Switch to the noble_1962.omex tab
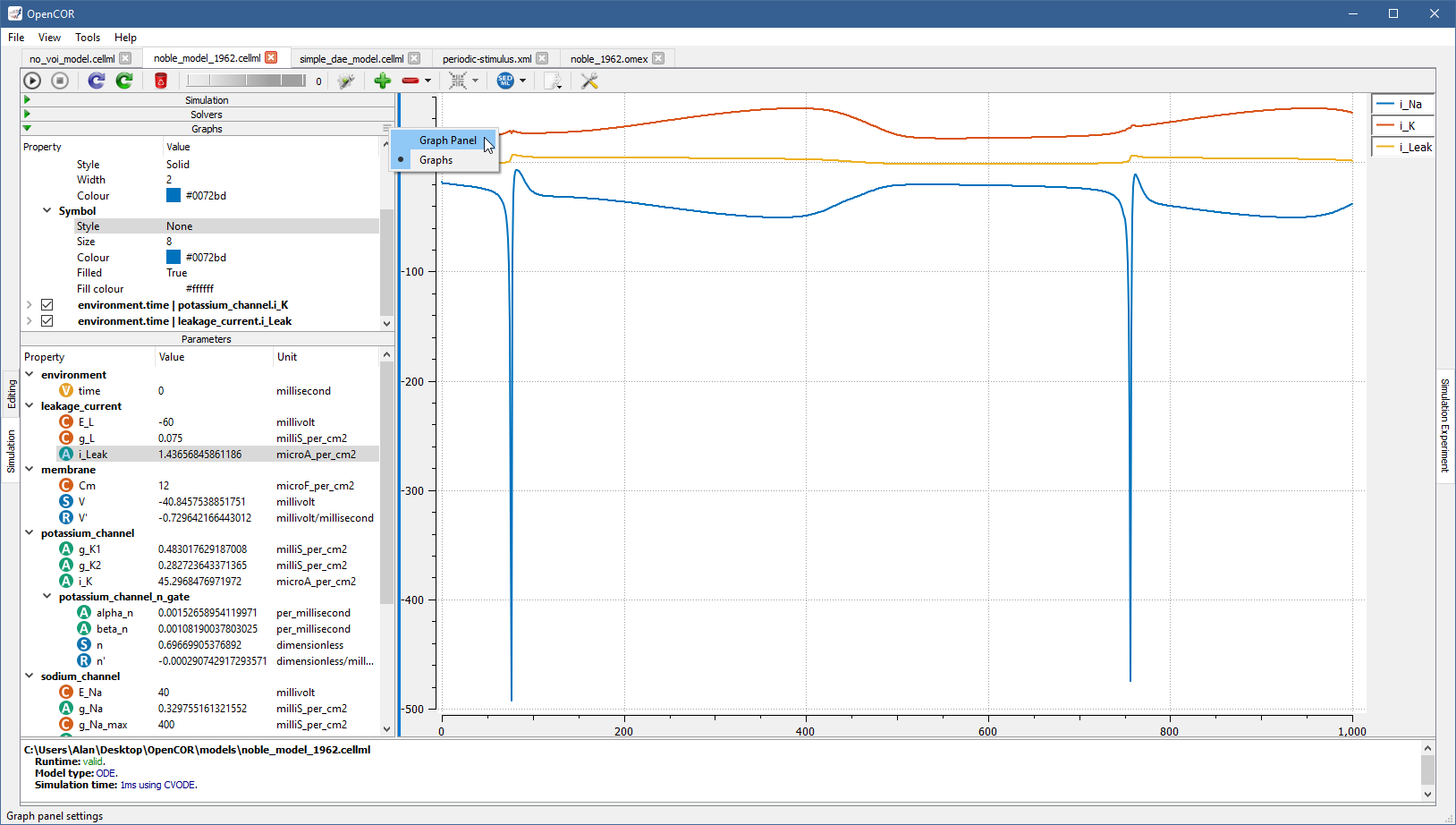Viewport: 1456px width, 825px height. click(x=609, y=59)
